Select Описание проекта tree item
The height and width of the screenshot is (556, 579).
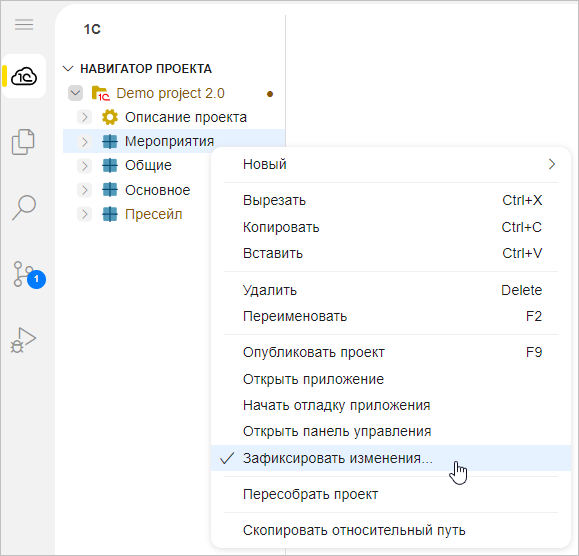point(174,117)
